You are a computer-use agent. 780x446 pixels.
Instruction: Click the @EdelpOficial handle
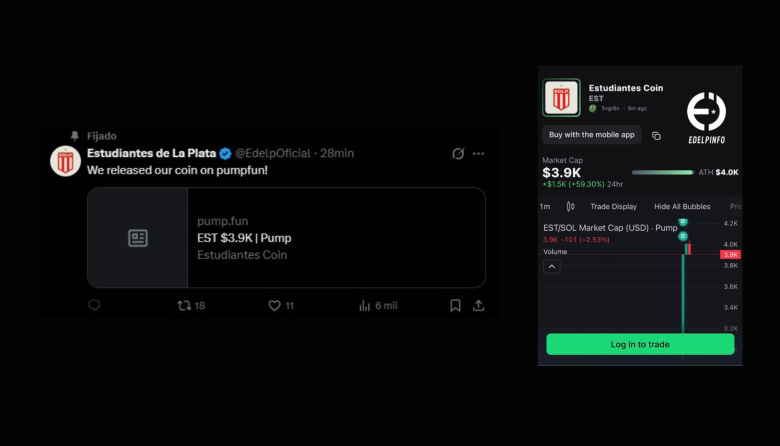273,153
